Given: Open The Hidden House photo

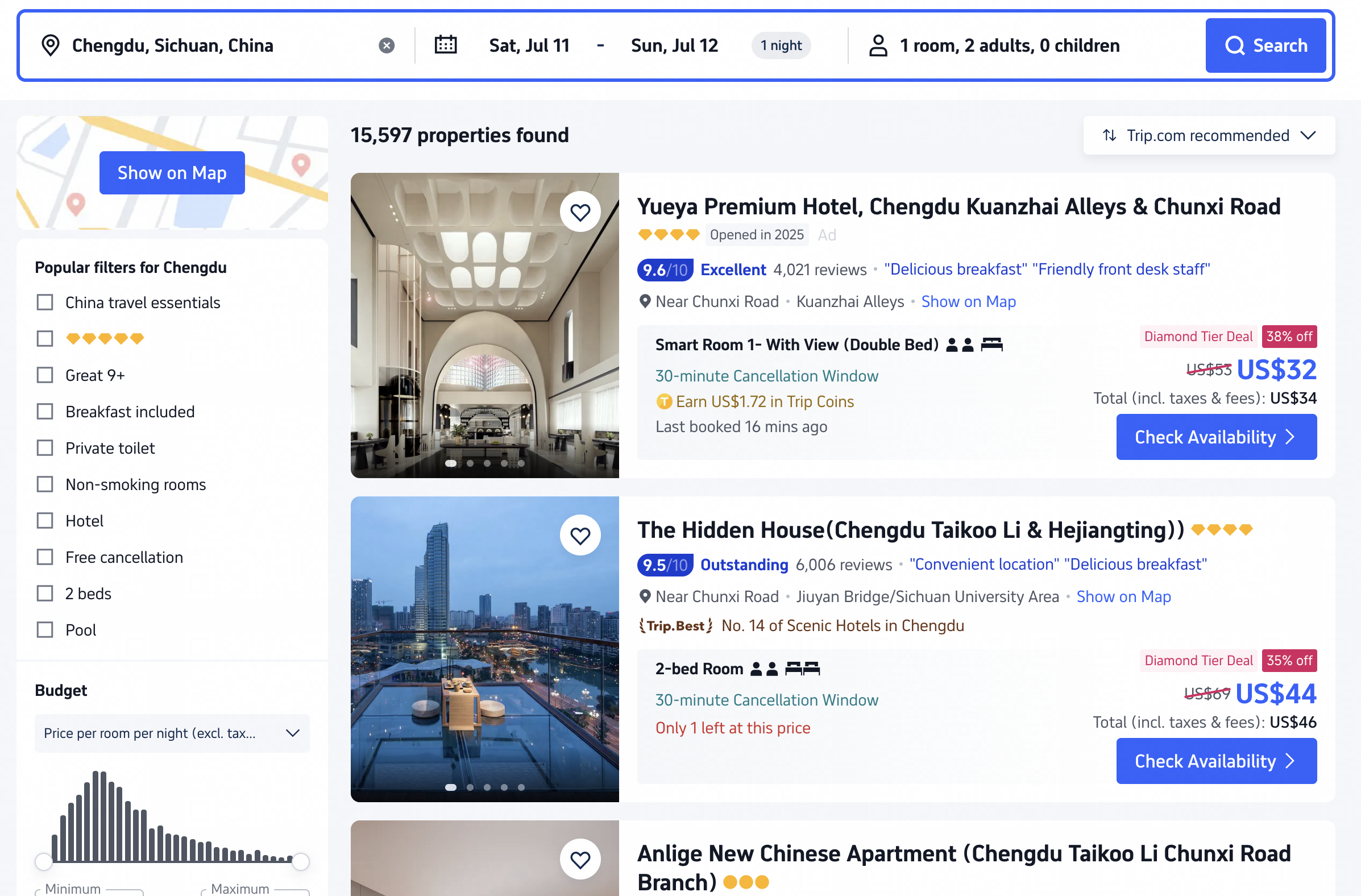Looking at the screenshot, I should pos(484,649).
